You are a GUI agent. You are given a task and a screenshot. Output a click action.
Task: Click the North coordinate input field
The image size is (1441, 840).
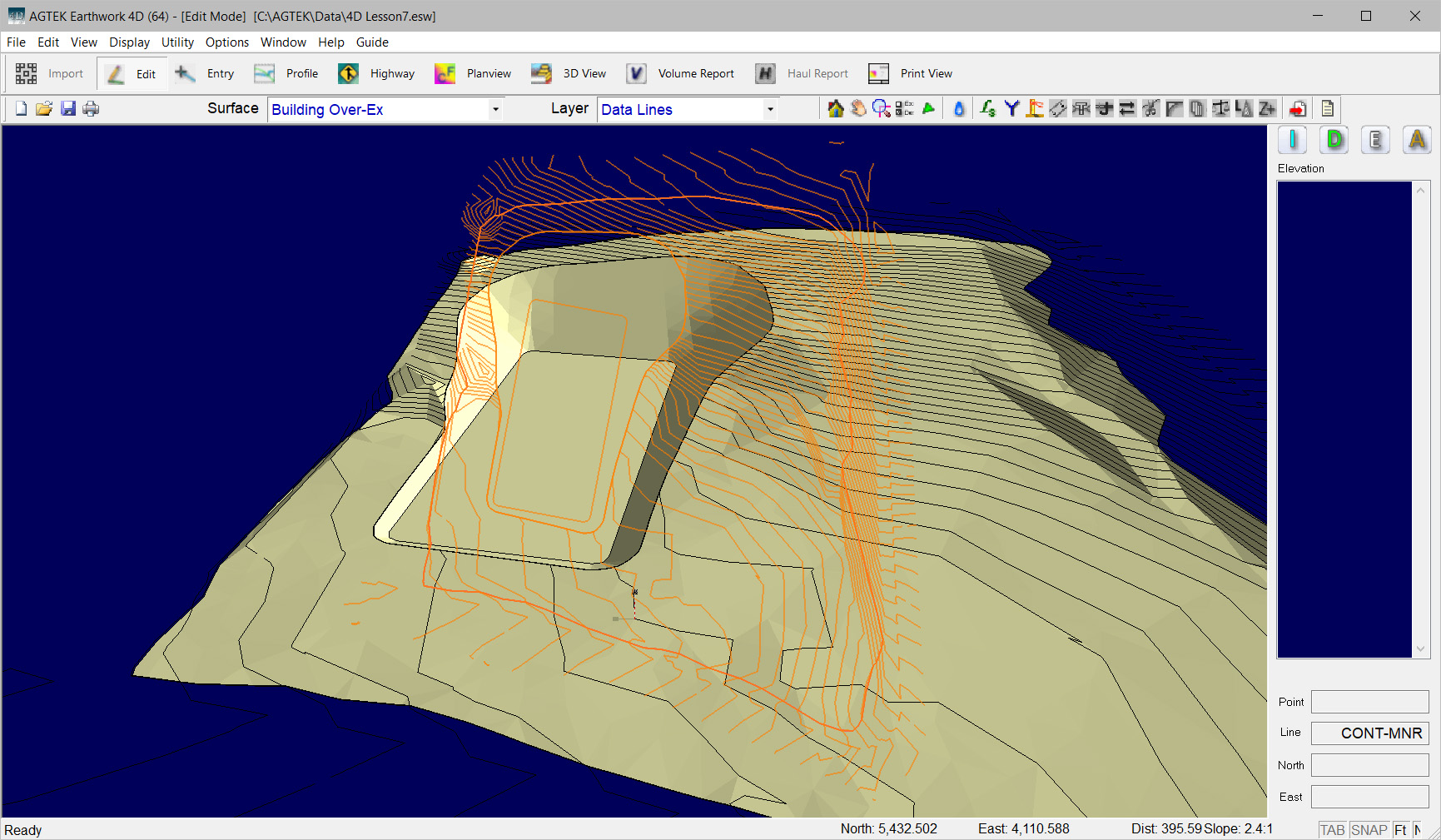[1369, 765]
